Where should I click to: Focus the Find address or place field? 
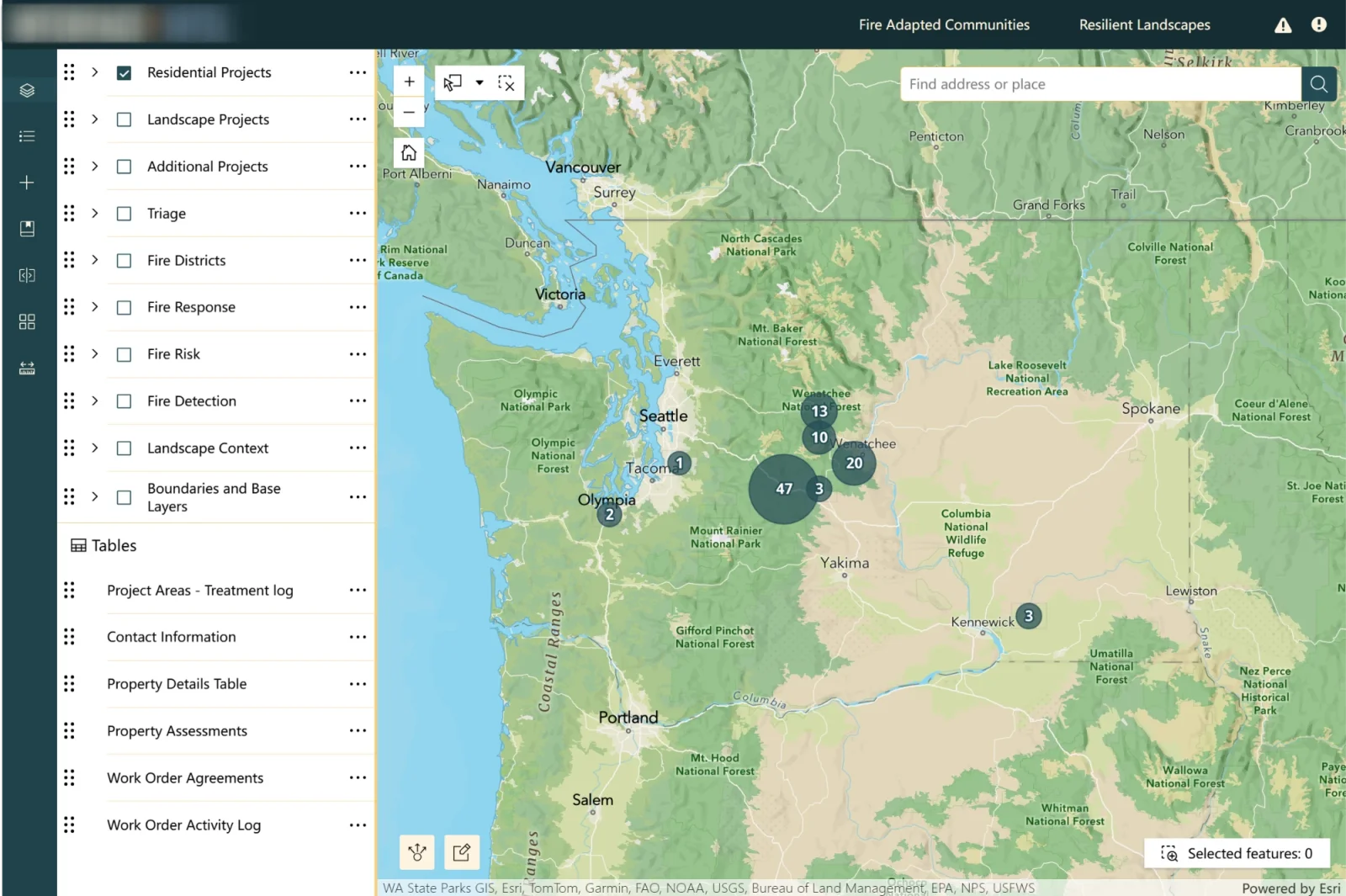coord(1100,84)
